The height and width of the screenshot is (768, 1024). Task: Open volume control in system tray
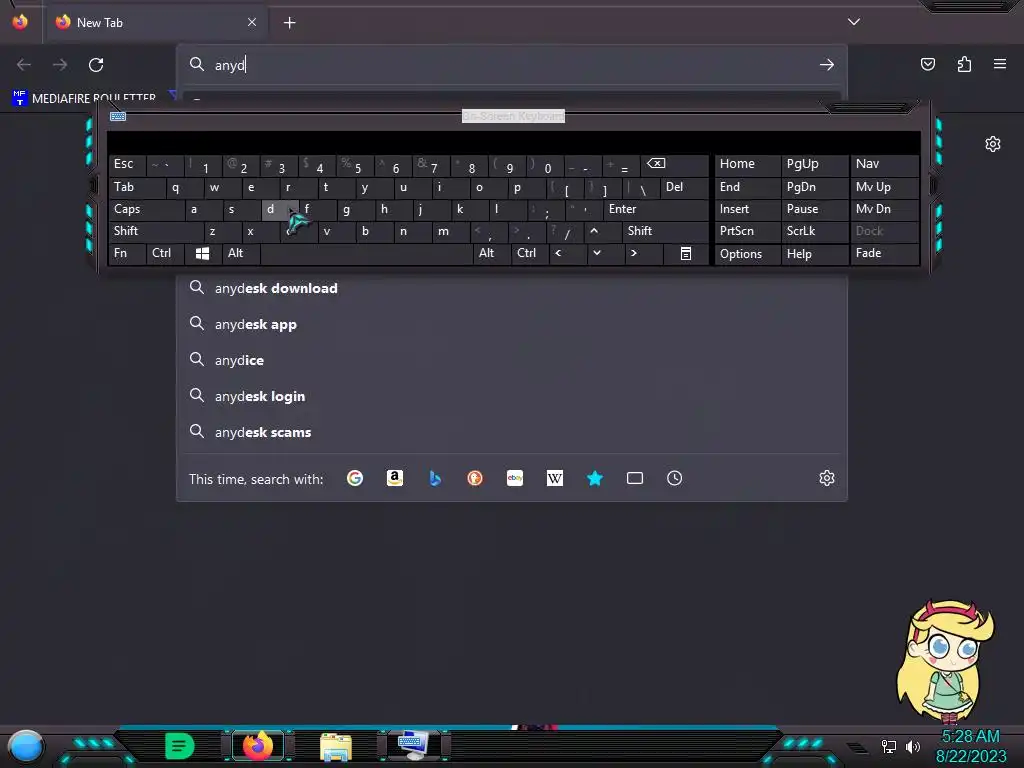click(913, 746)
